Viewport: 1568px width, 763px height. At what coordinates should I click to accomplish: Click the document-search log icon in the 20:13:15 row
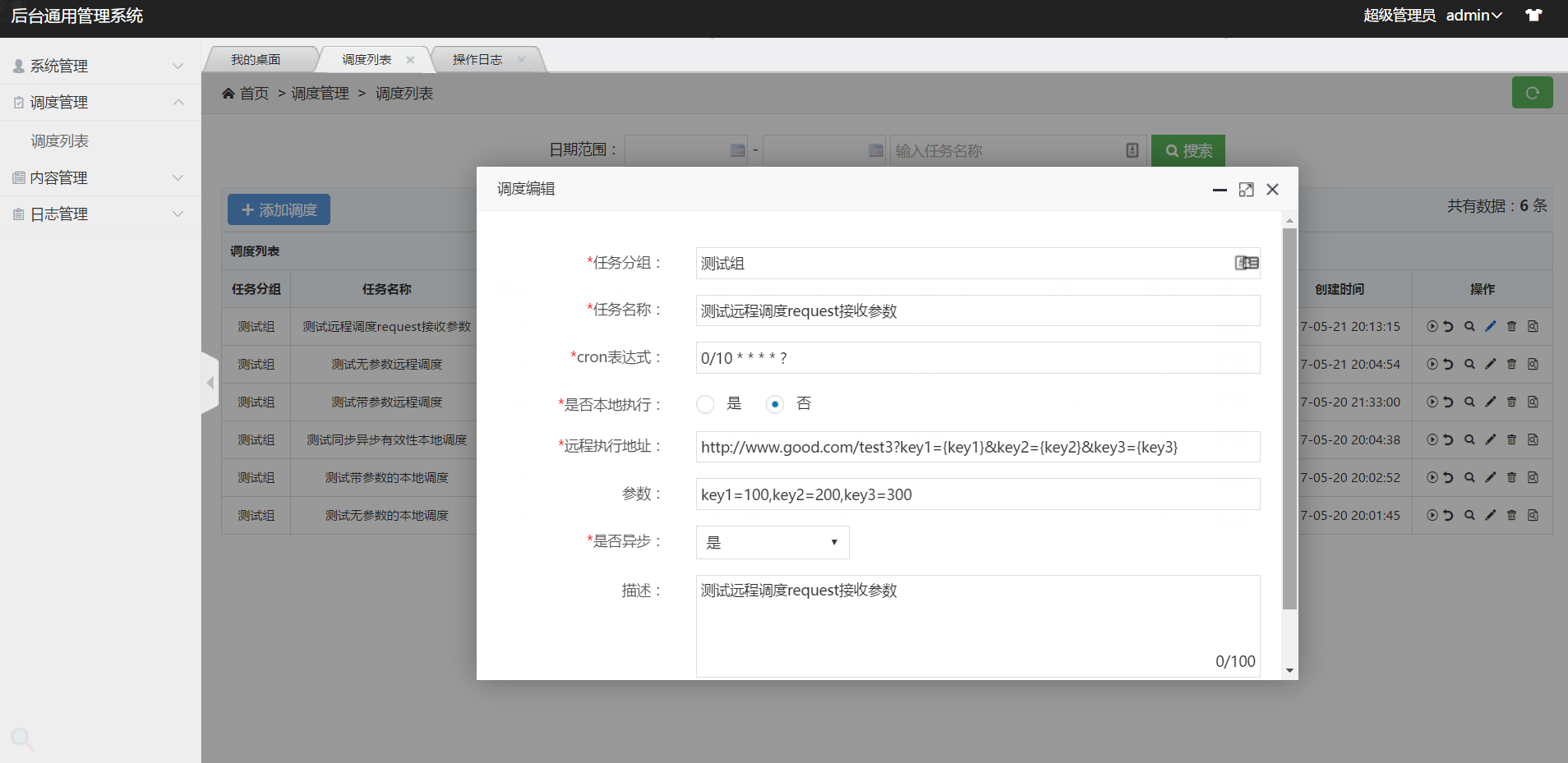(1533, 326)
